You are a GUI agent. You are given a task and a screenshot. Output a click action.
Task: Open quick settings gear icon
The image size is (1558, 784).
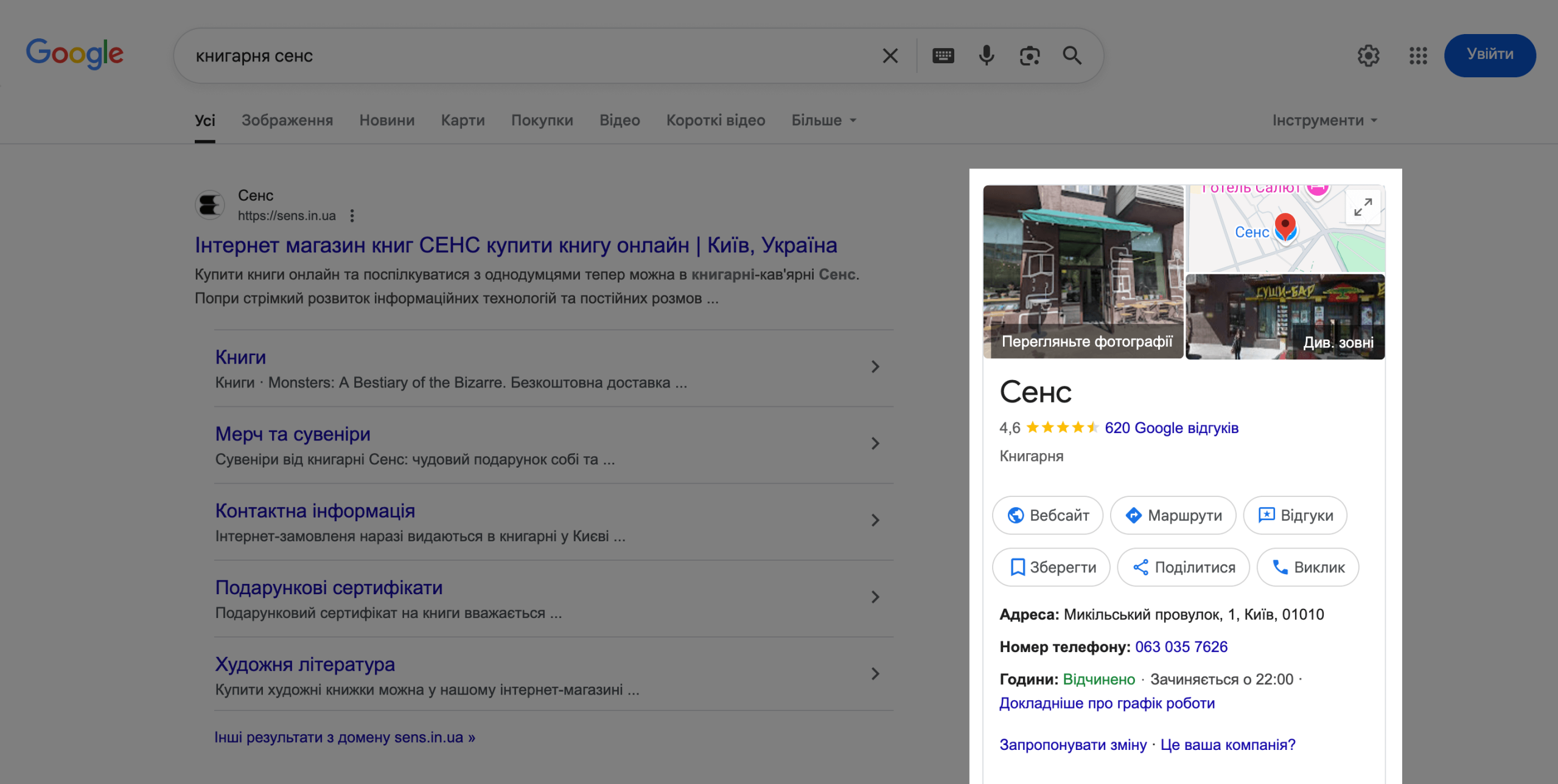tap(1368, 56)
